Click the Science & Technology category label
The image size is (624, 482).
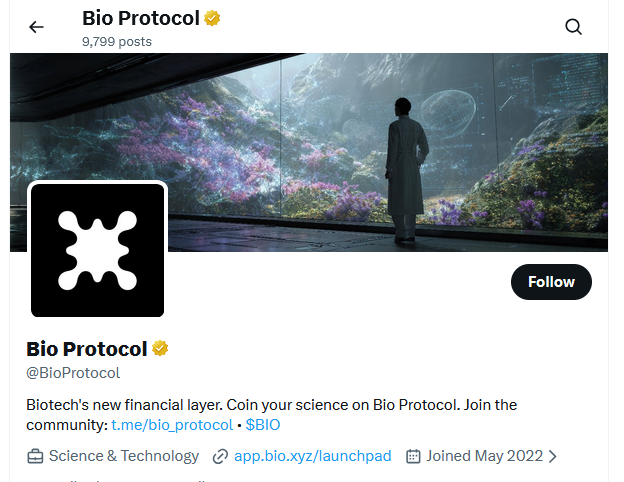point(124,456)
